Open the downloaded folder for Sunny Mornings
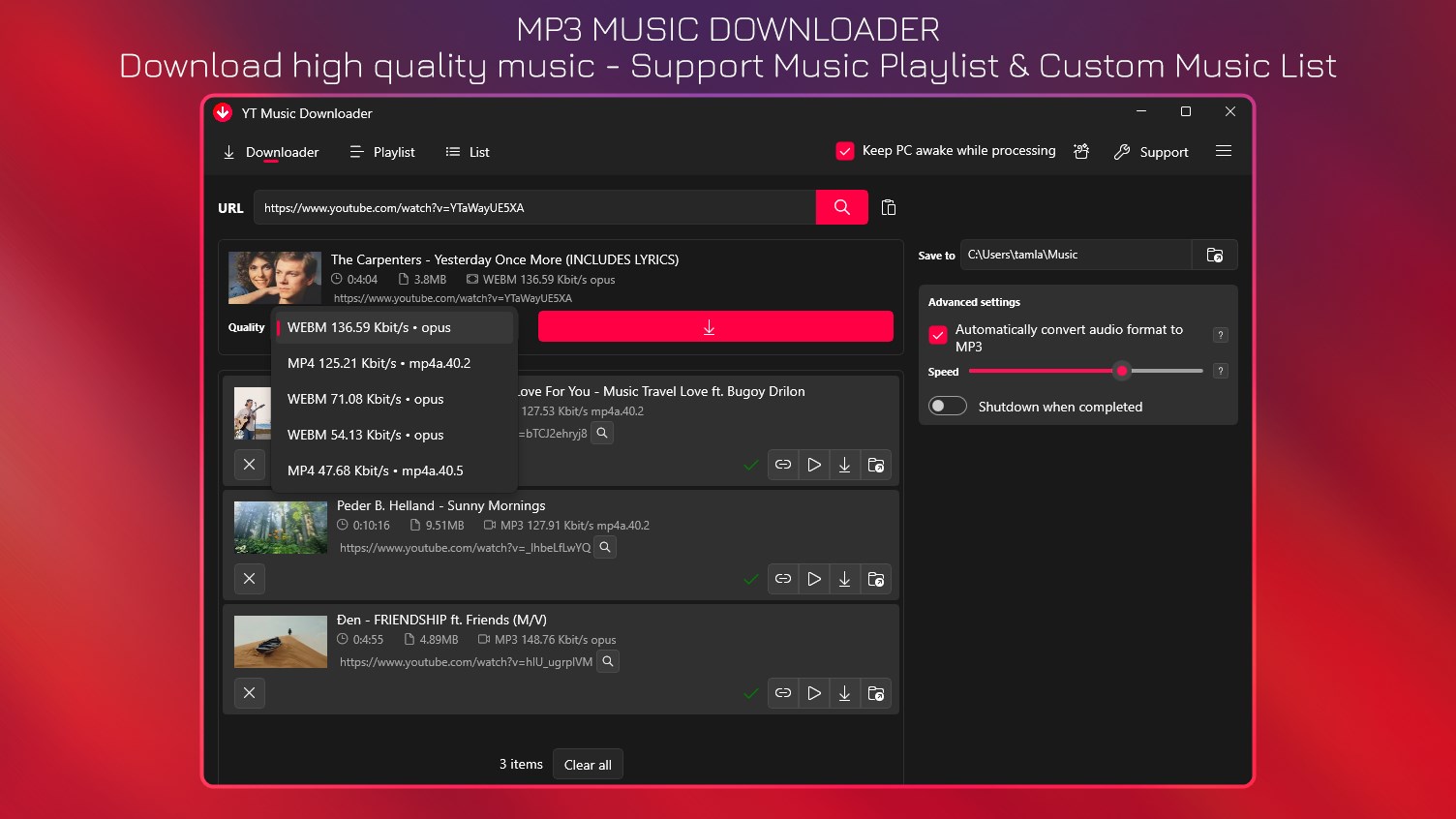Viewport: 1456px width, 819px height. 876,578
